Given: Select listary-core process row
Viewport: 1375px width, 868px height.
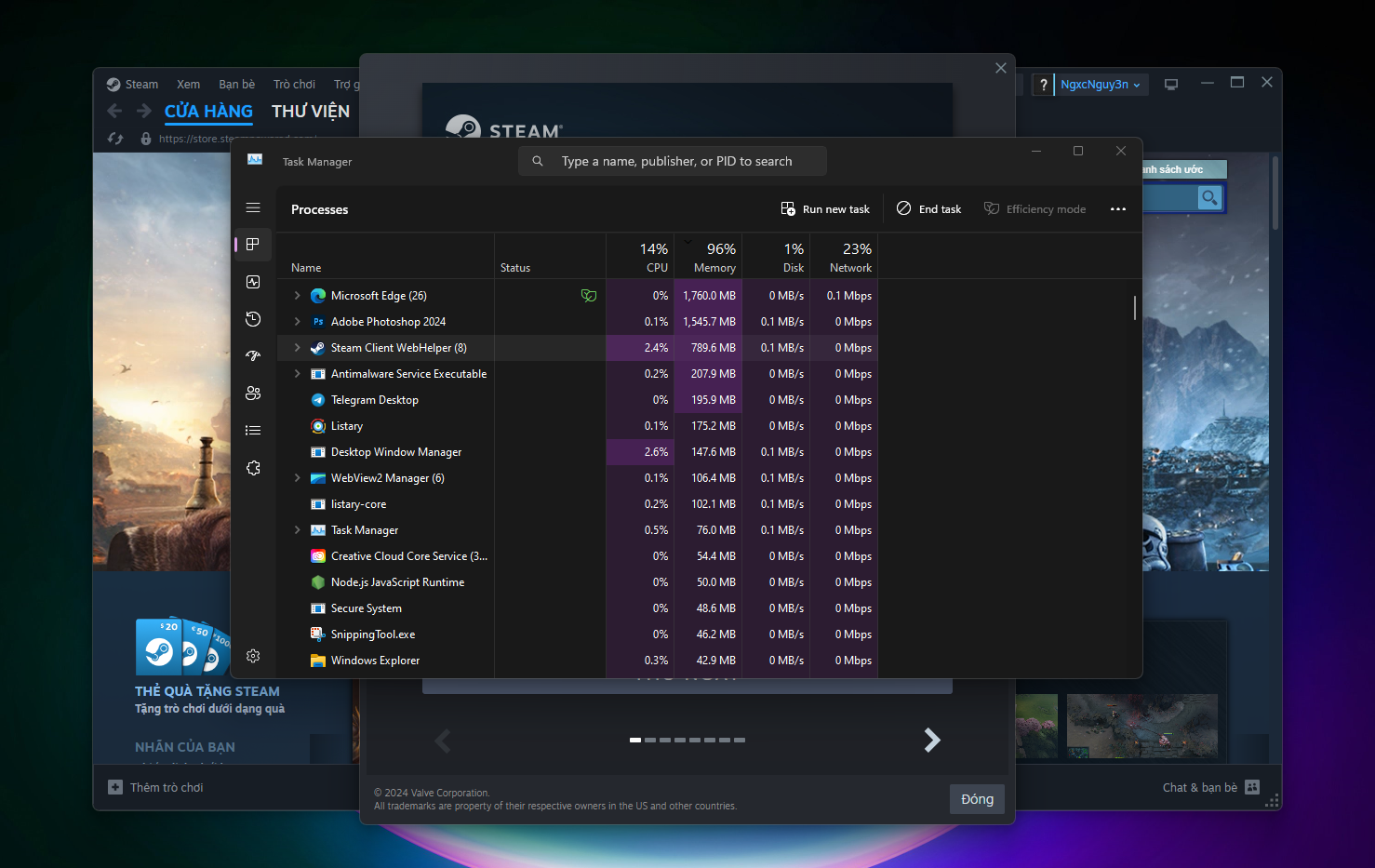Looking at the screenshot, I should pos(577,504).
